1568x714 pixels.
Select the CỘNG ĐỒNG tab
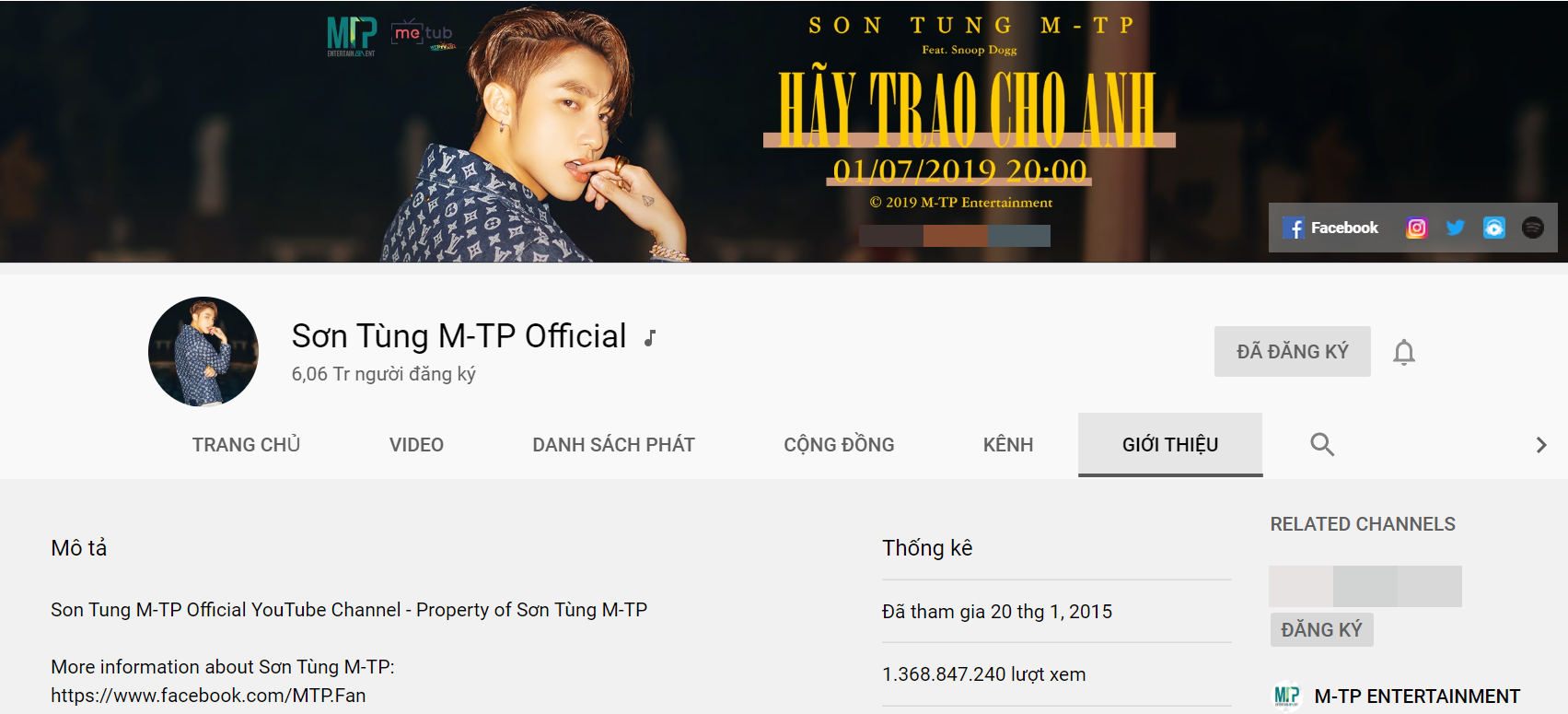point(839,445)
